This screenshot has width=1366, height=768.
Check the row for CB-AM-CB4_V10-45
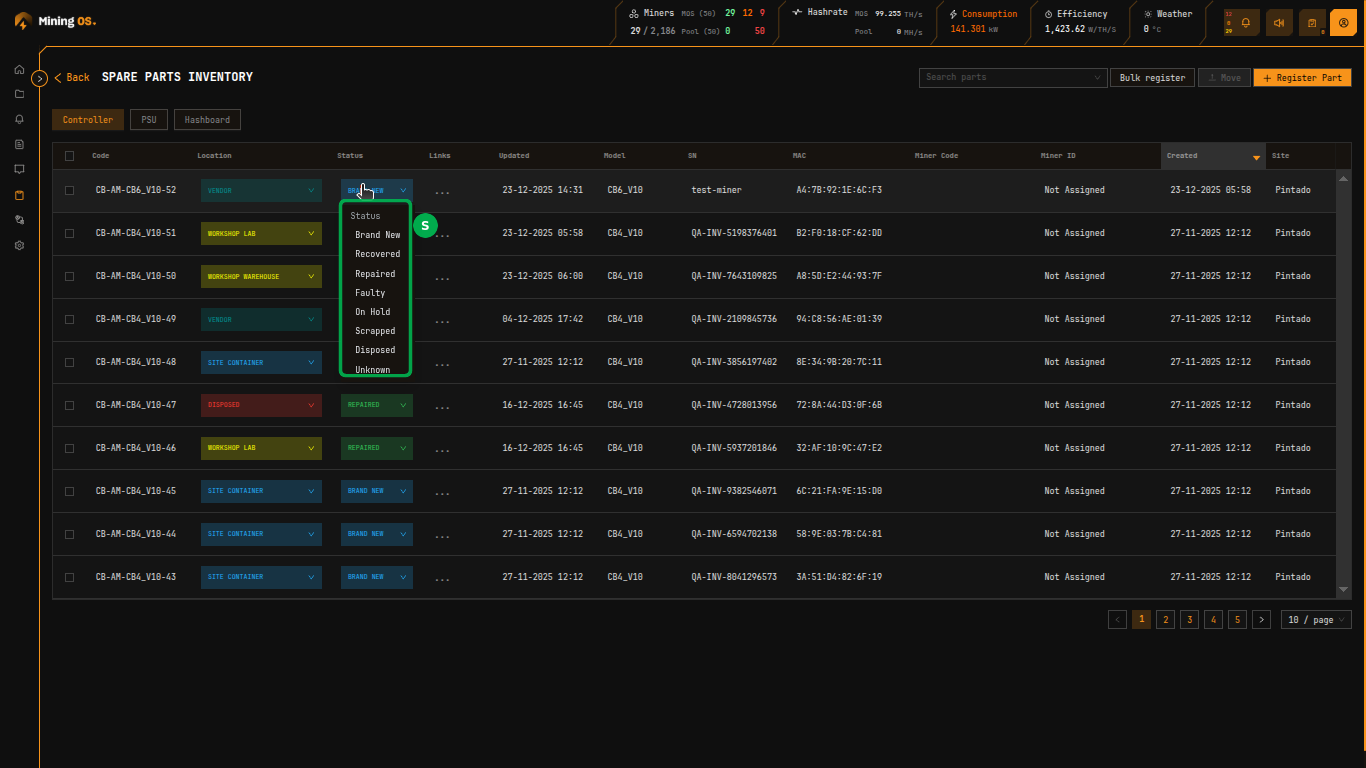[69, 491]
